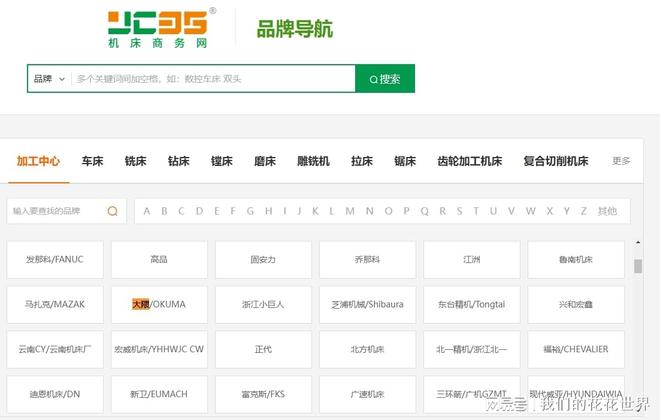Viewport: 660px width, 420px height.
Task: Filter brands by letter F
Action: [233, 211]
